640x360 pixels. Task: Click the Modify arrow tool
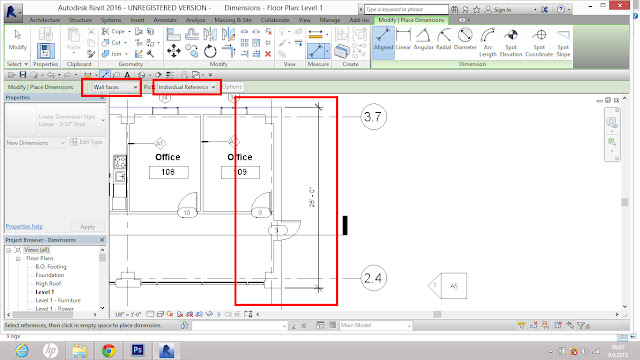[x=18, y=40]
